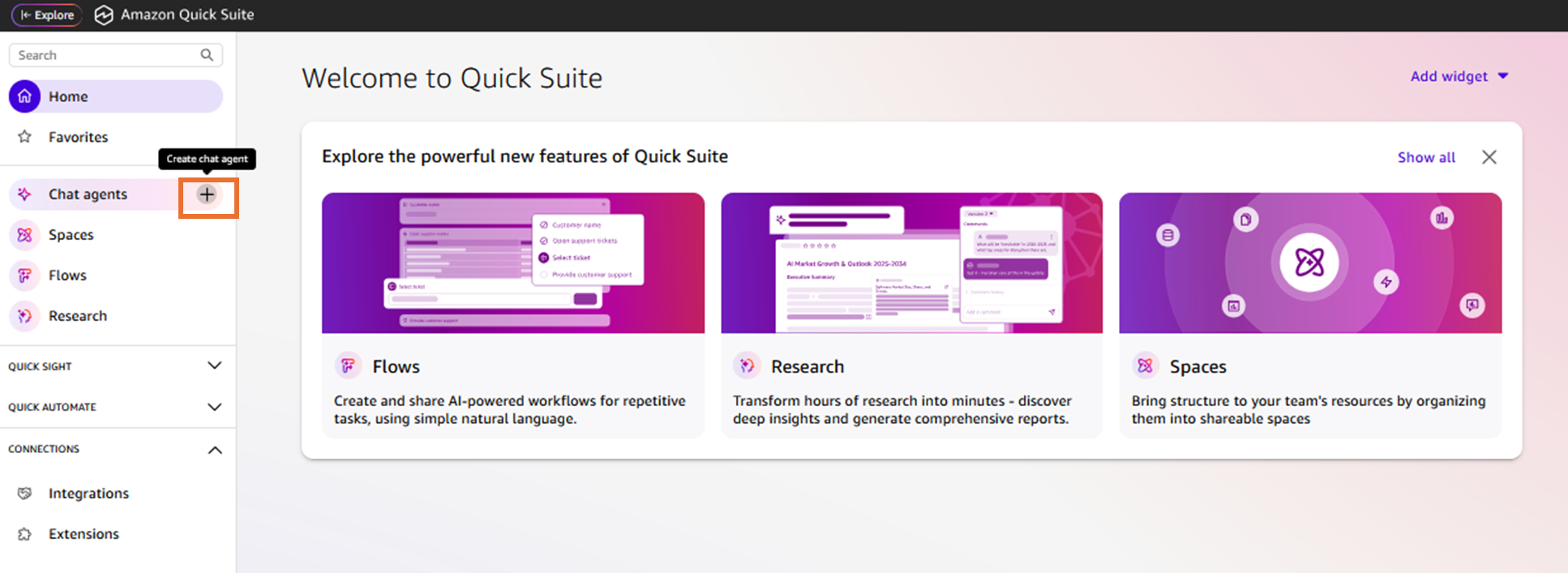Open the Extensions label
This screenshot has height=573, width=1568.
(84, 534)
